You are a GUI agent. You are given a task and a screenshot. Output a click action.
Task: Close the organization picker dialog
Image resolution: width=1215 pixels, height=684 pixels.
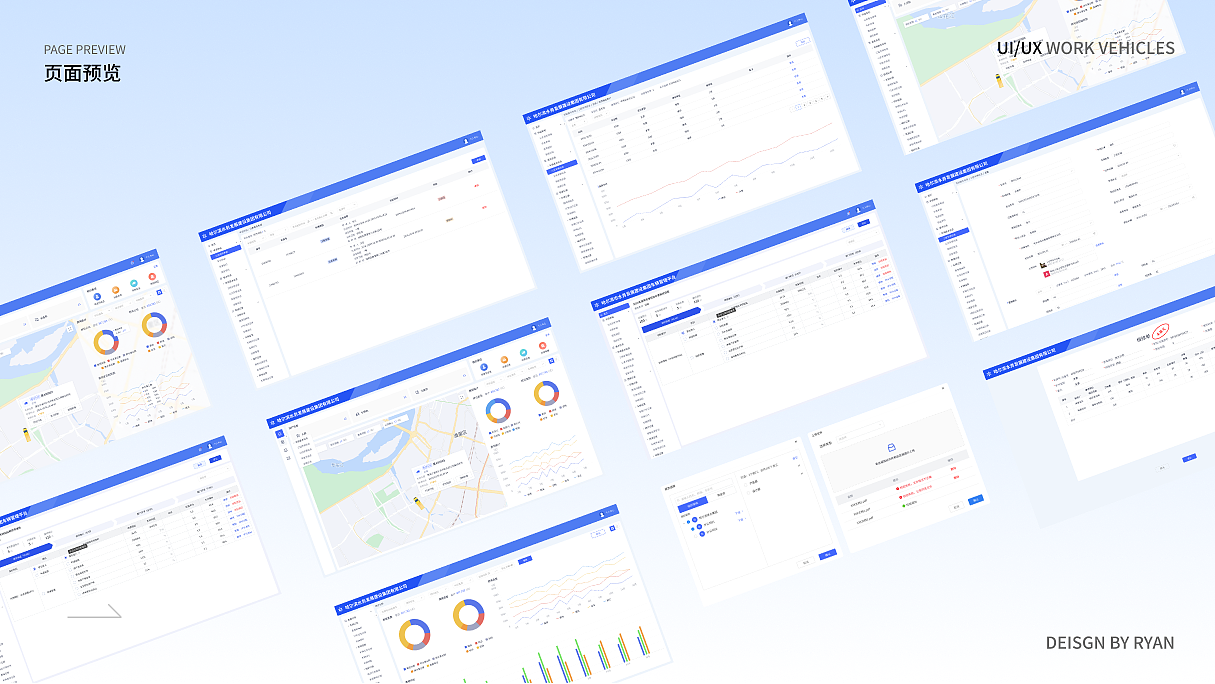(x=796, y=441)
